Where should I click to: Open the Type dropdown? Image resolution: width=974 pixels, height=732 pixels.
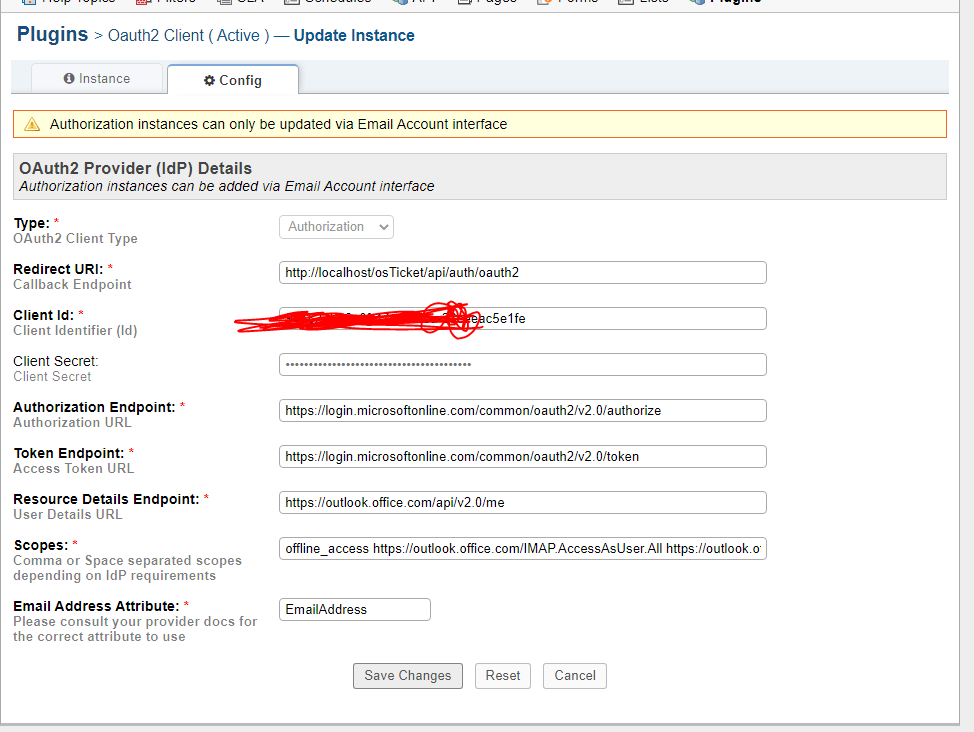pos(336,227)
